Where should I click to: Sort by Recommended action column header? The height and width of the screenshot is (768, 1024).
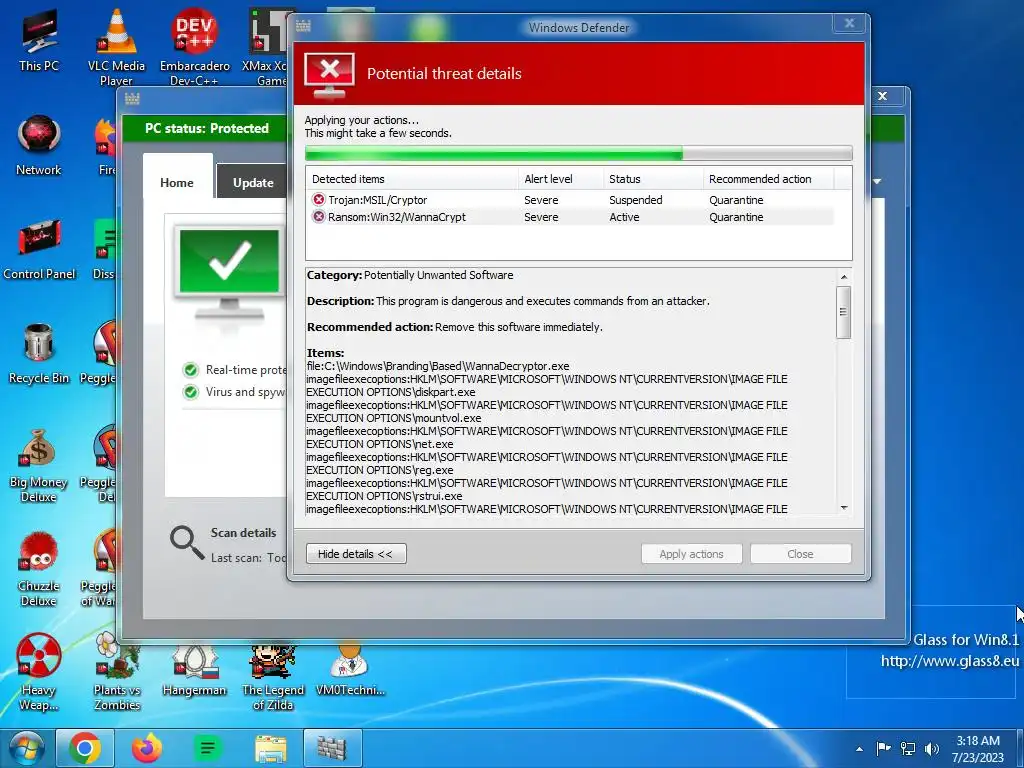pyautogui.click(x=768, y=179)
